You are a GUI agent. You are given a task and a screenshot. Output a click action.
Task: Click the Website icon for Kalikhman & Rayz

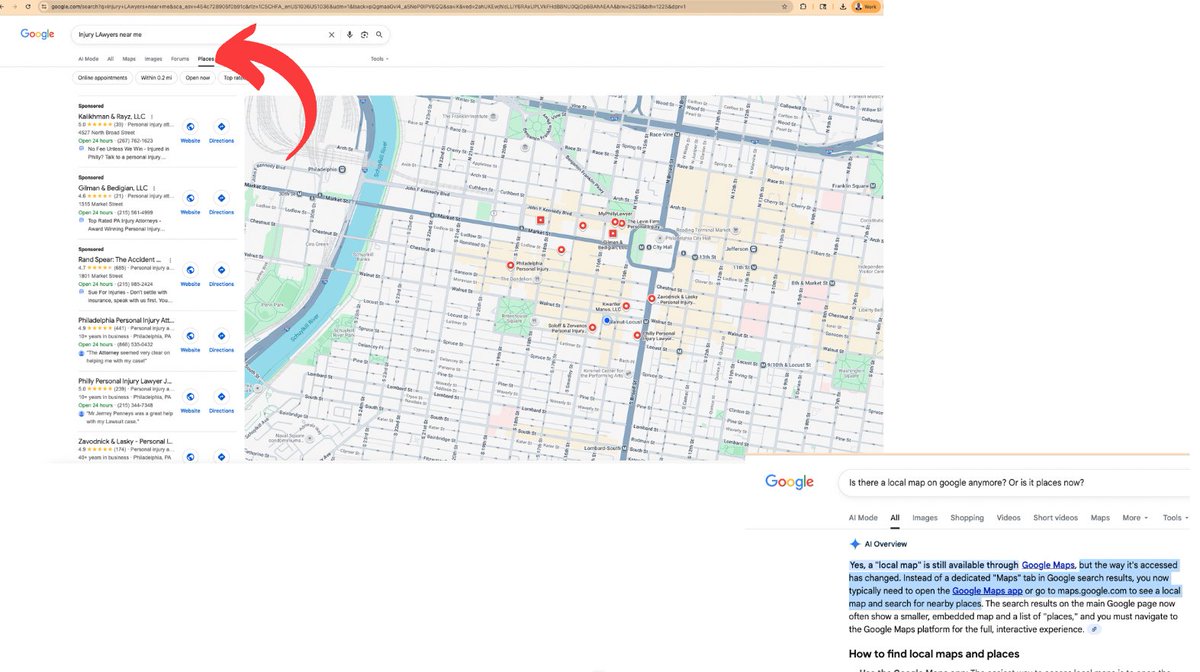[x=190, y=126]
